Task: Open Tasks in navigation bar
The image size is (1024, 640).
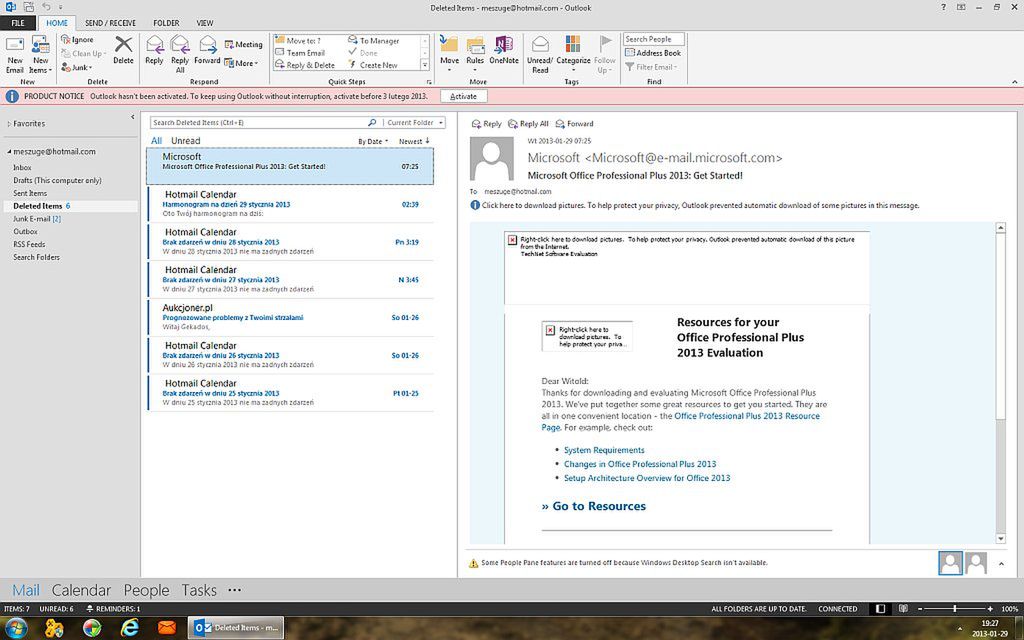Action: (199, 590)
